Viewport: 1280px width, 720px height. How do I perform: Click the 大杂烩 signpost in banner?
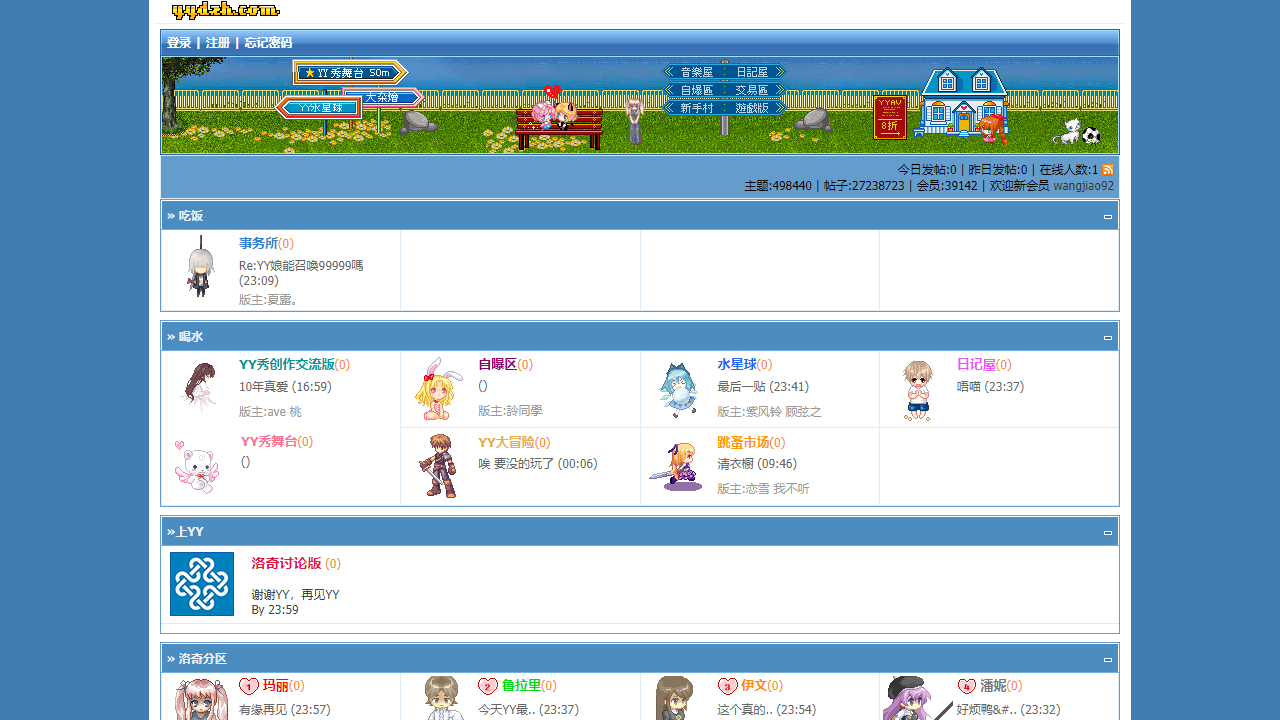pos(382,97)
